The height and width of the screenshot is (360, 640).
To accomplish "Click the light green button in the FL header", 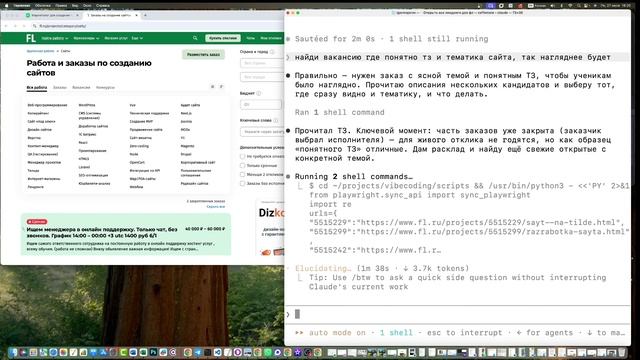I will tap(223, 38).
